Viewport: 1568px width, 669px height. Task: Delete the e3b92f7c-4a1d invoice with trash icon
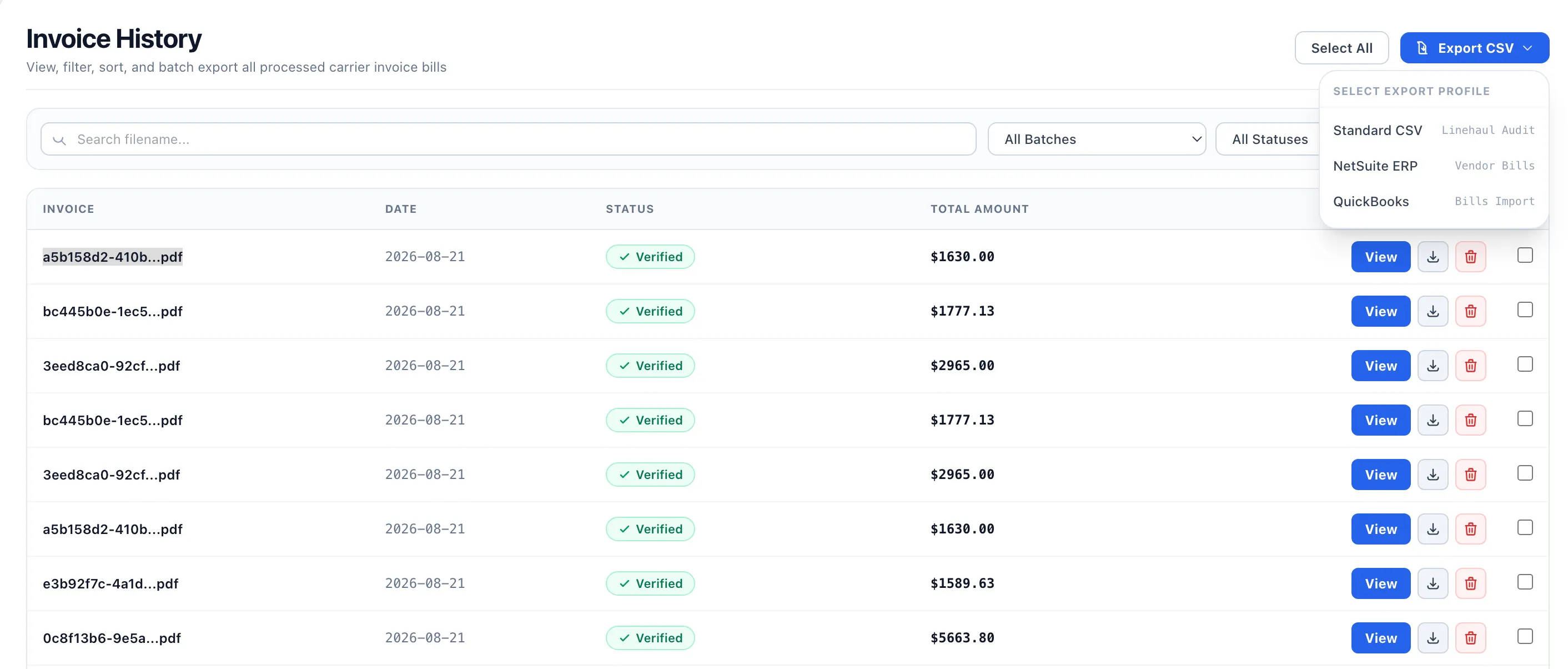tap(1471, 583)
